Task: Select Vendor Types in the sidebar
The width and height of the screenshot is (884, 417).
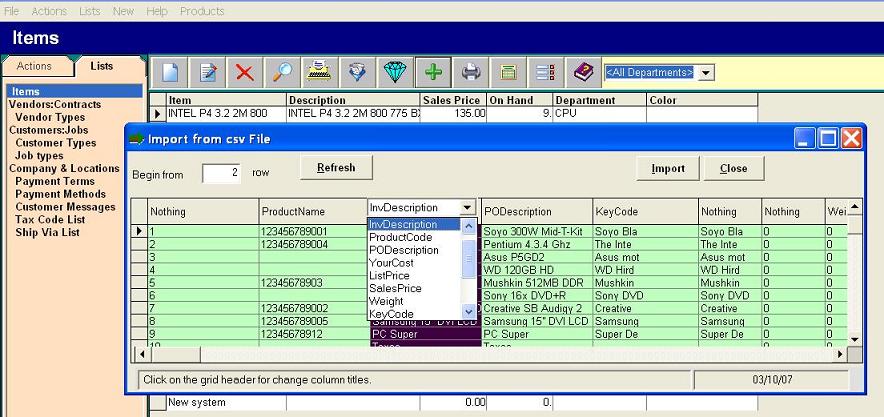Action: pos(50,117)
